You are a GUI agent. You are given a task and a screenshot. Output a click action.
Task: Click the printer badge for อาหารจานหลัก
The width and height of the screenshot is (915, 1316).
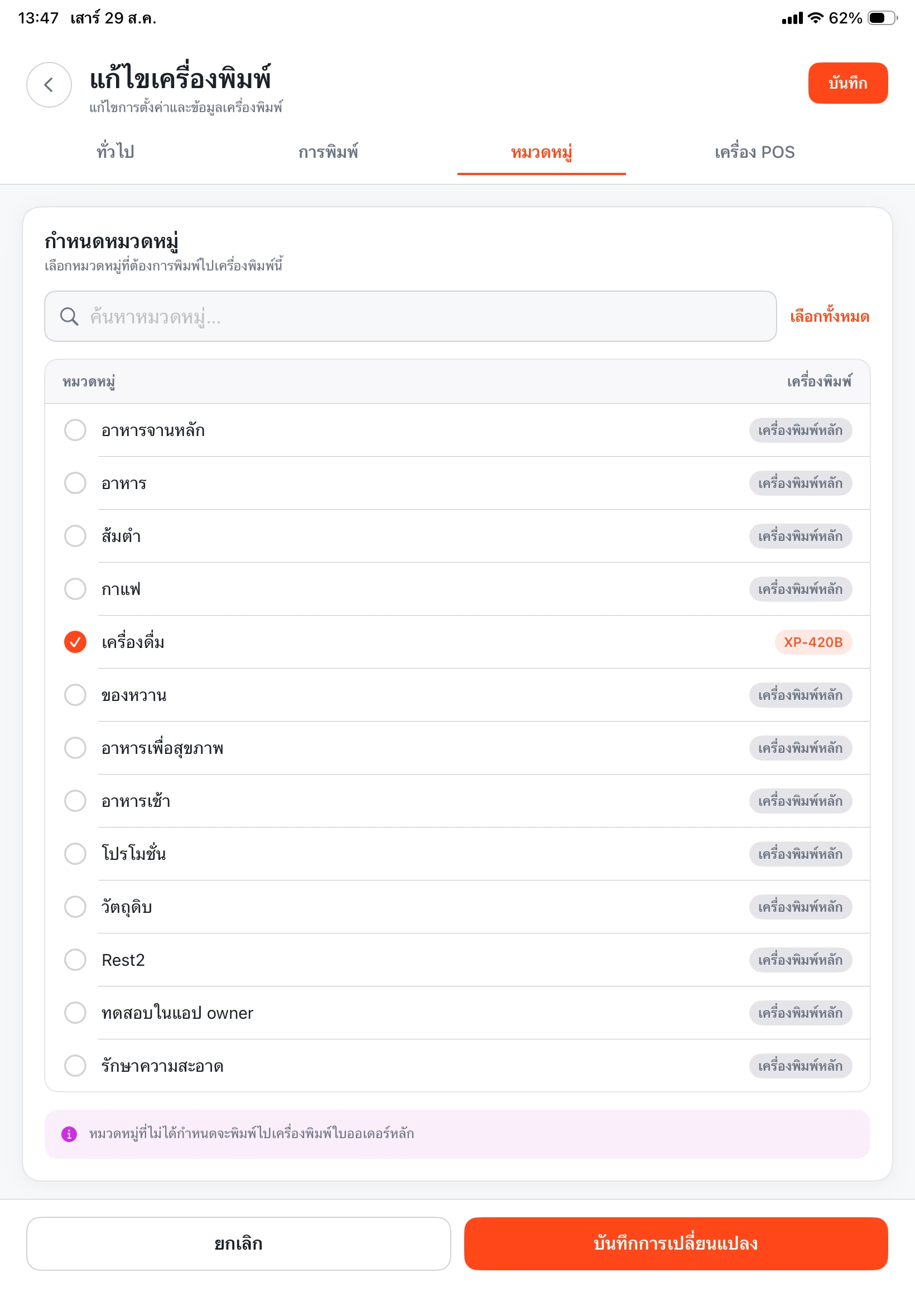click(800, 430)
